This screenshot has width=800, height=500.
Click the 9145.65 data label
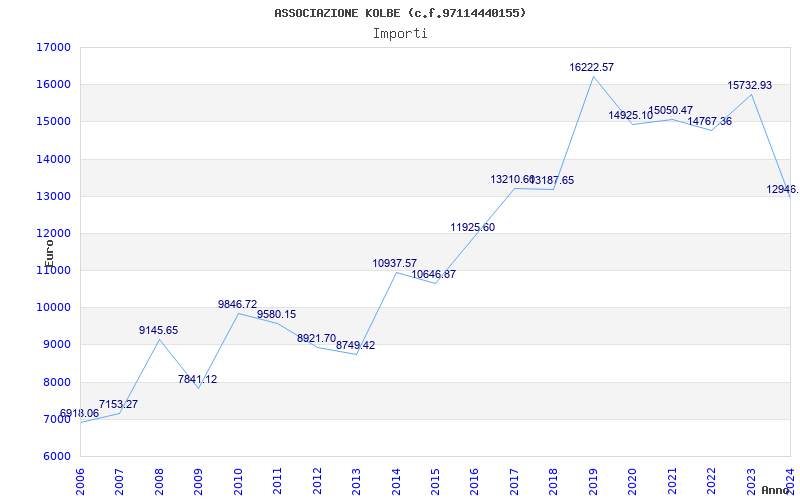(x=159, y=330)
